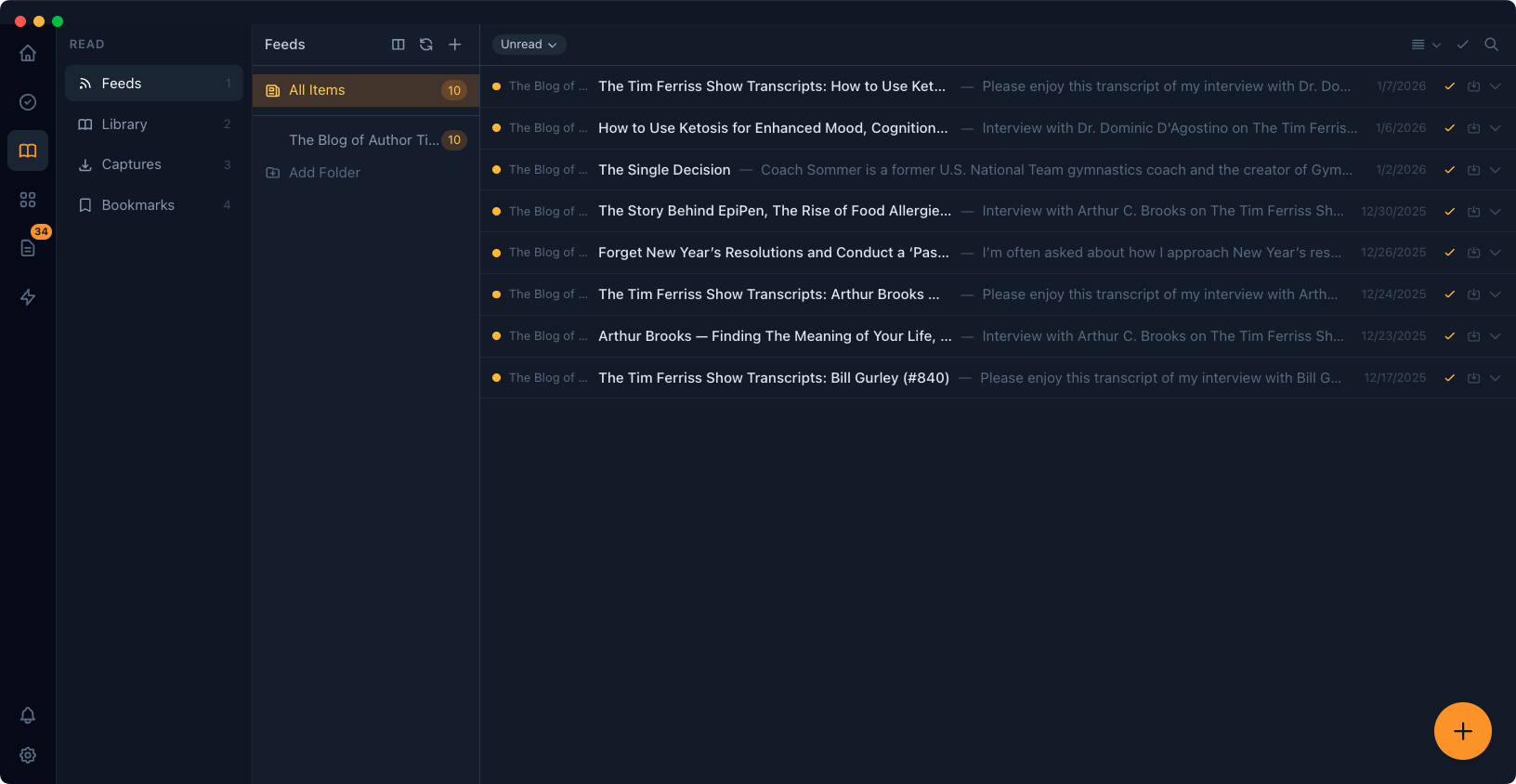Screen dimensions: 1516x784
Task: Expand options for 'Arthur Brooks — Finding The Meaning'
Action: (1496, 336)
